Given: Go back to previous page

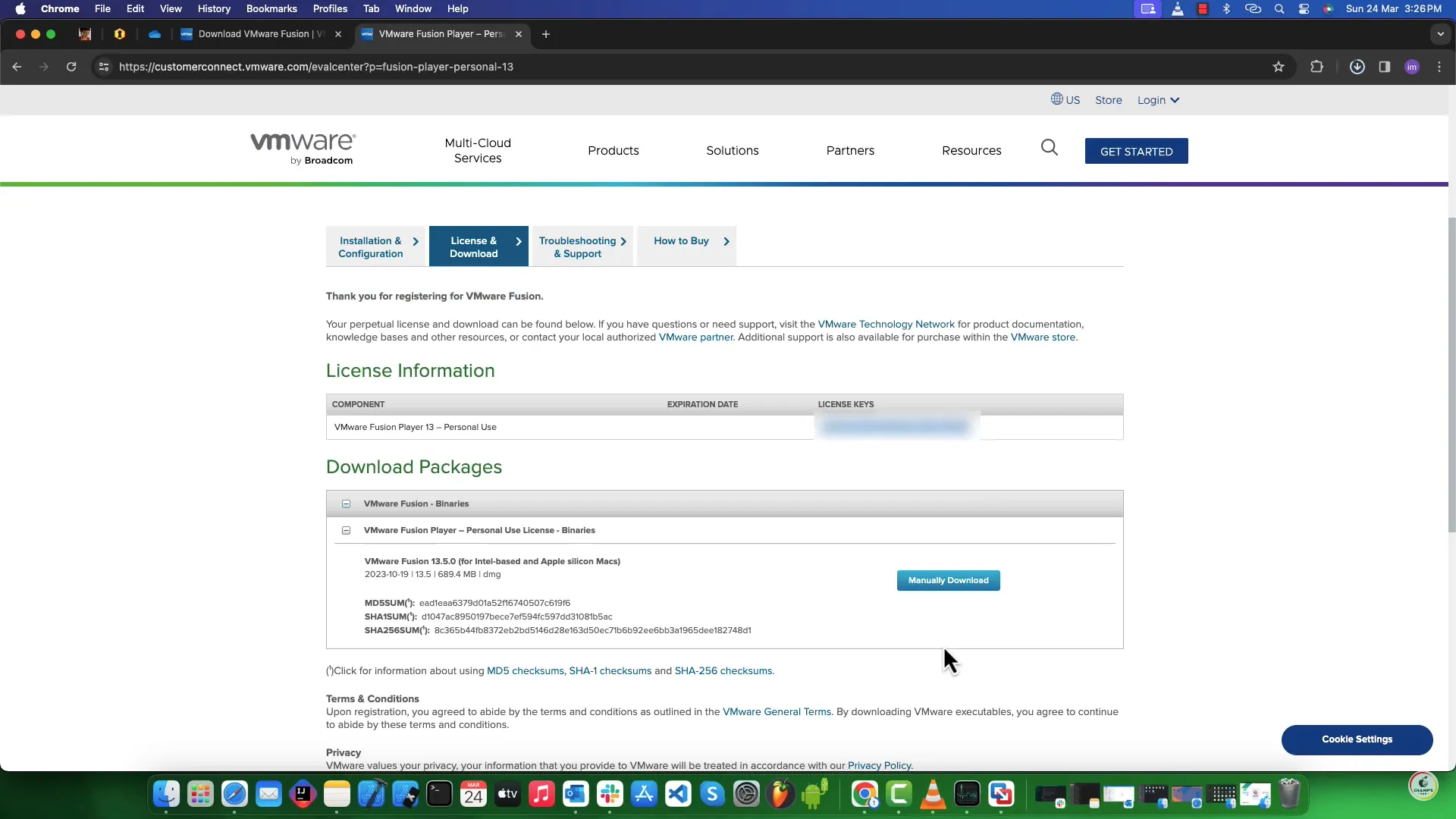Looking at the screenshot, I should pos(17,67).
